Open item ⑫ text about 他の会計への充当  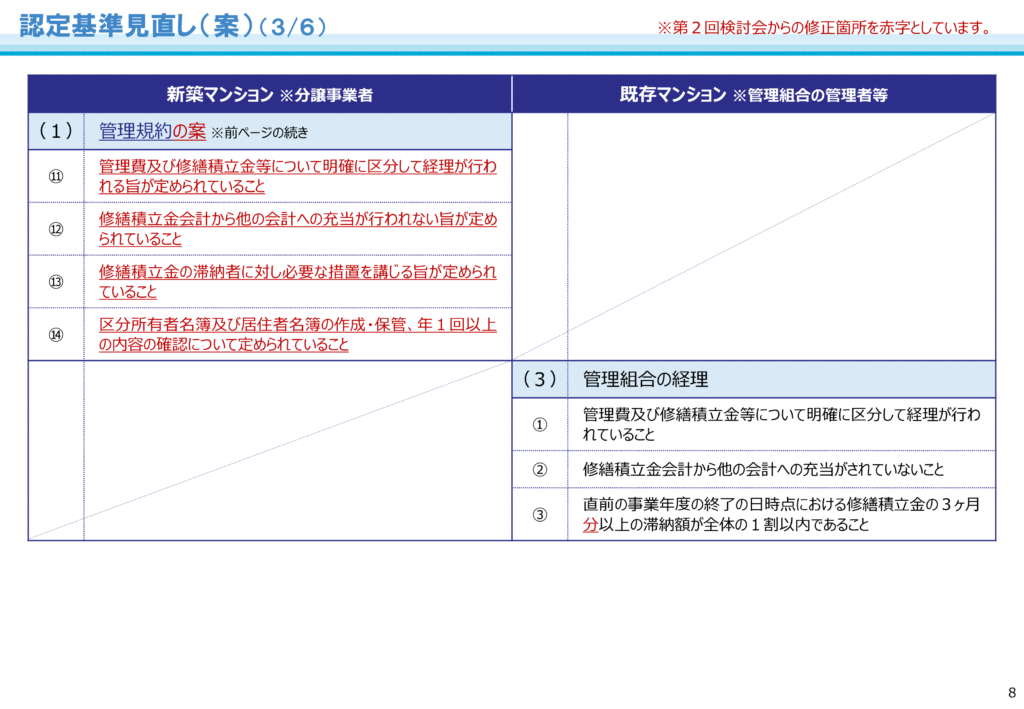pyautogui.click(x=297, y=229)
